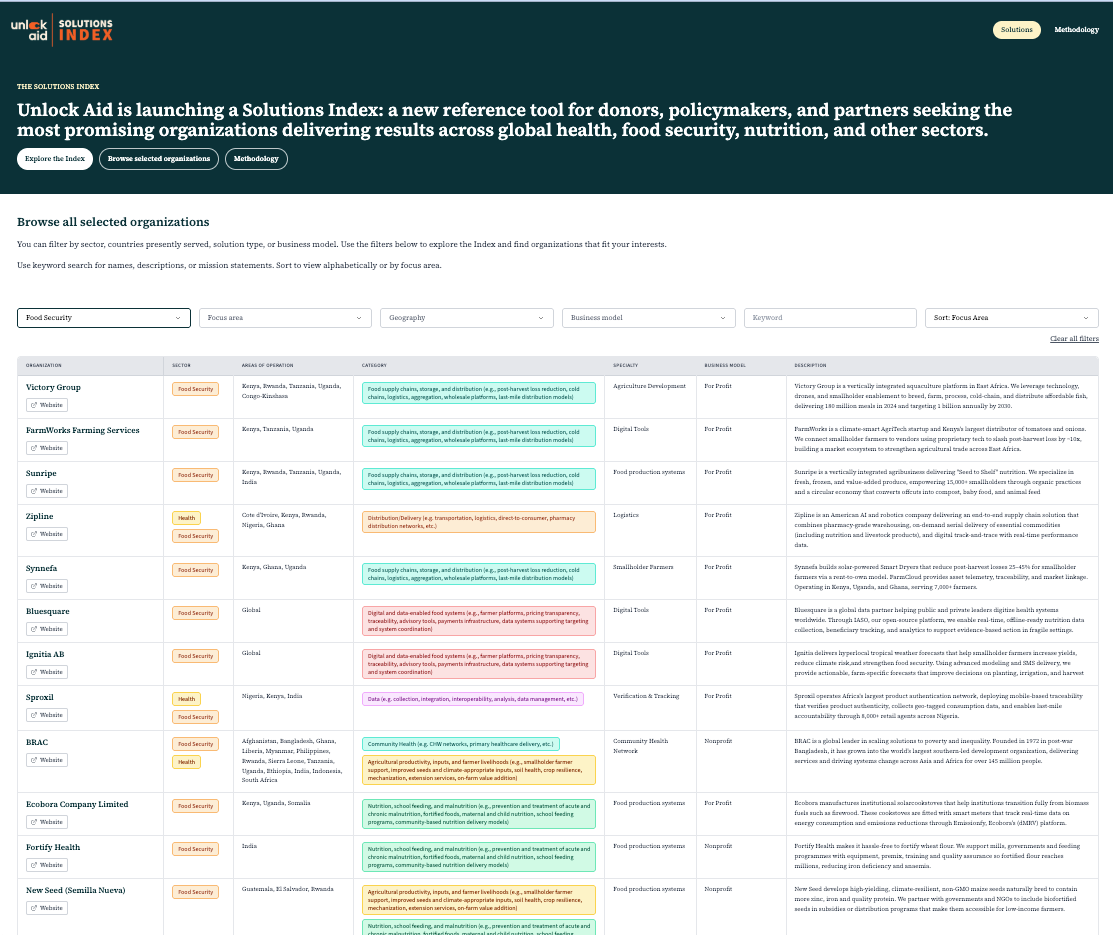Click the Explore the Index button
Image resolution: width=1113 pixels, height=935 pixels.
55,159
